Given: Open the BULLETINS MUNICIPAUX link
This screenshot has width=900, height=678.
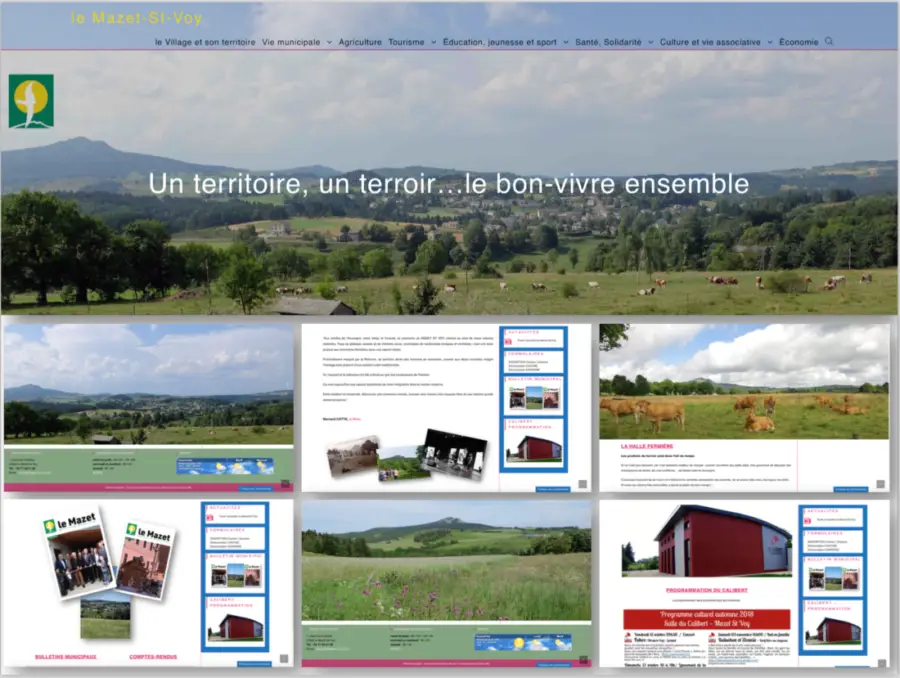Looking at the screenshot, I should click(65, 657).
